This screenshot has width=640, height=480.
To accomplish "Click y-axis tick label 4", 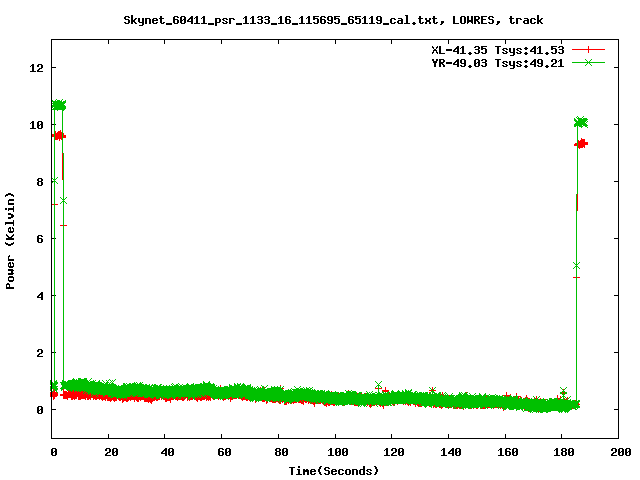I will tap(40, 296).
